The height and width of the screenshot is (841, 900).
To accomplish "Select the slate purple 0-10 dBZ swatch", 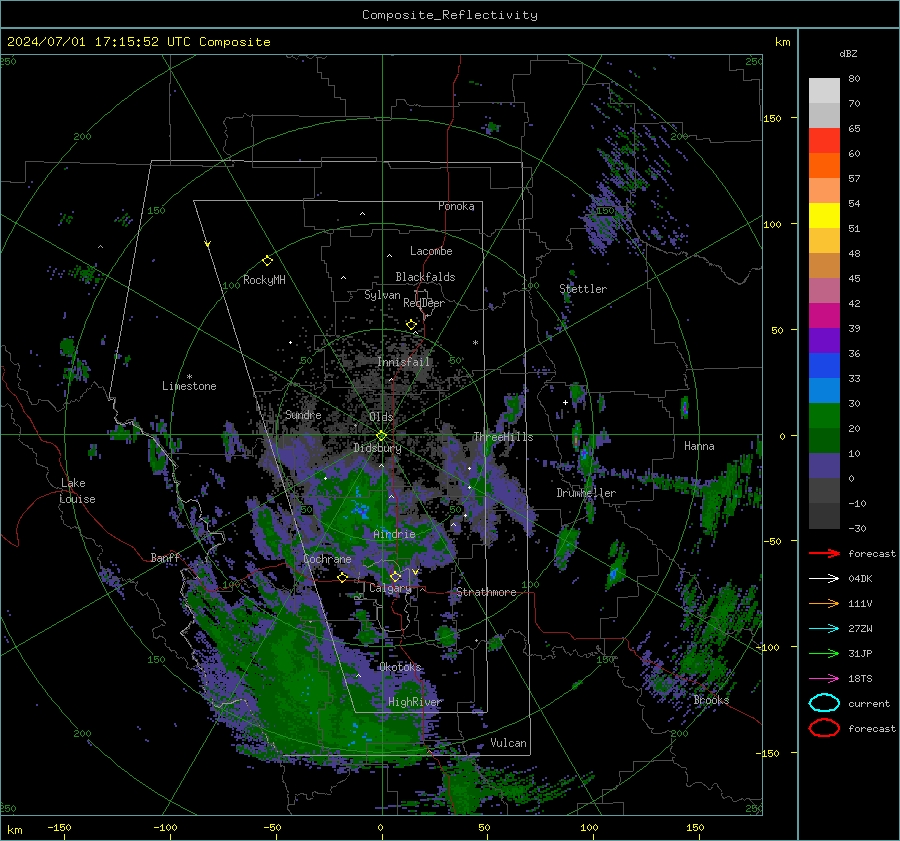I will tap(824, 466).
